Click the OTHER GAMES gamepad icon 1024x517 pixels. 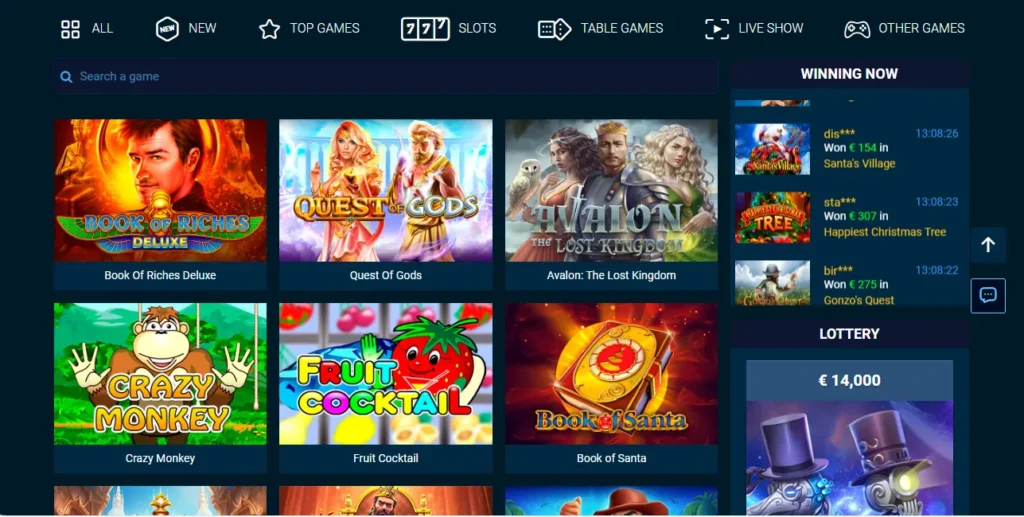857,29
